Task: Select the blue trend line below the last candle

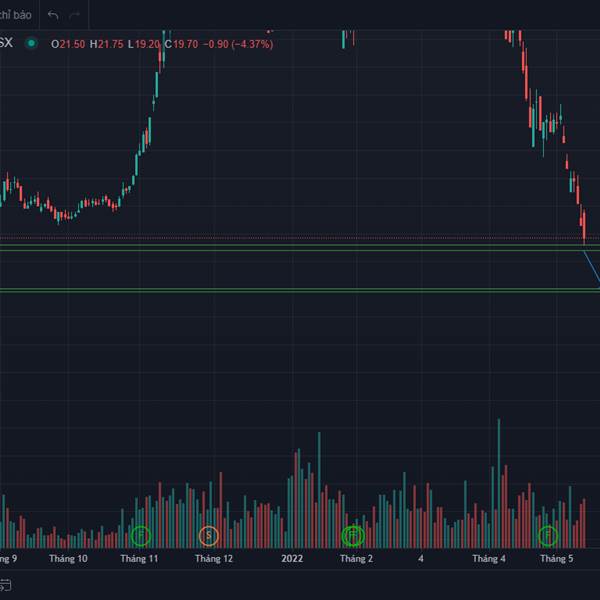Action: point(592,267)
